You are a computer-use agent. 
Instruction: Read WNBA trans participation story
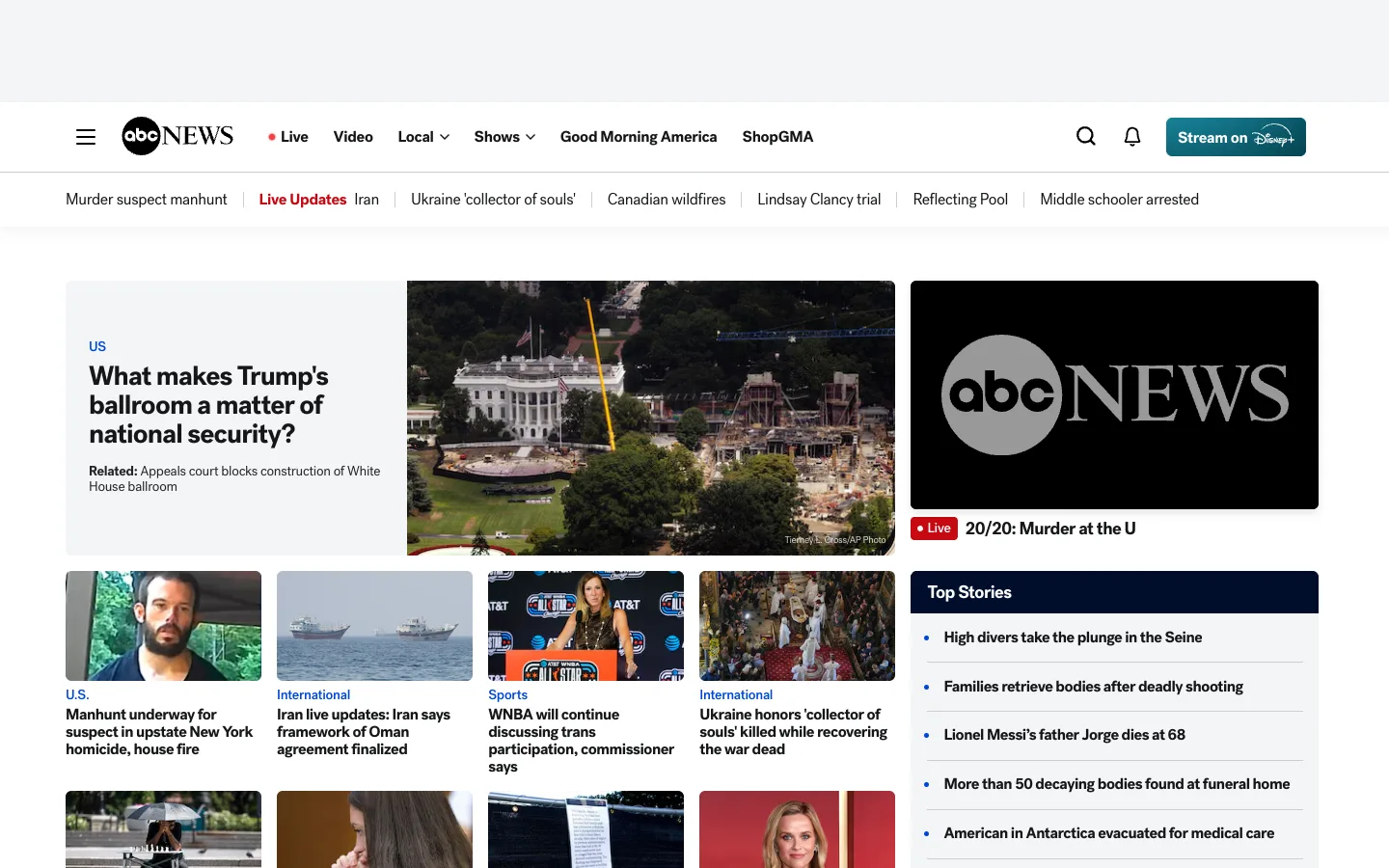point(581,741)
